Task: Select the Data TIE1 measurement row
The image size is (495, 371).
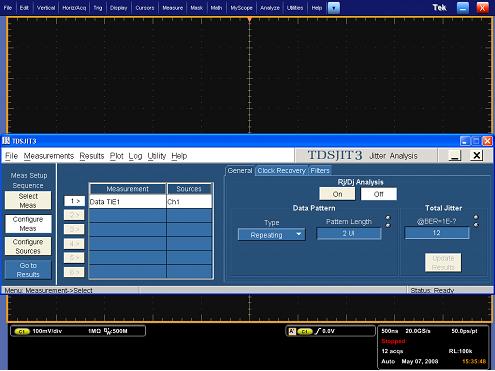Action: 150,202
